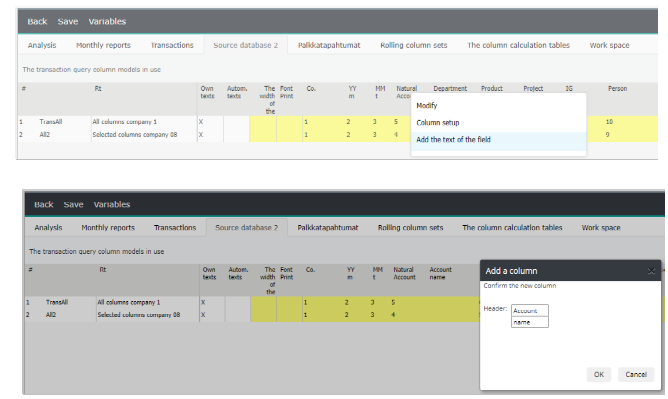Confirm Add a column with OK
668x399 pixels.
click(599, 374)
